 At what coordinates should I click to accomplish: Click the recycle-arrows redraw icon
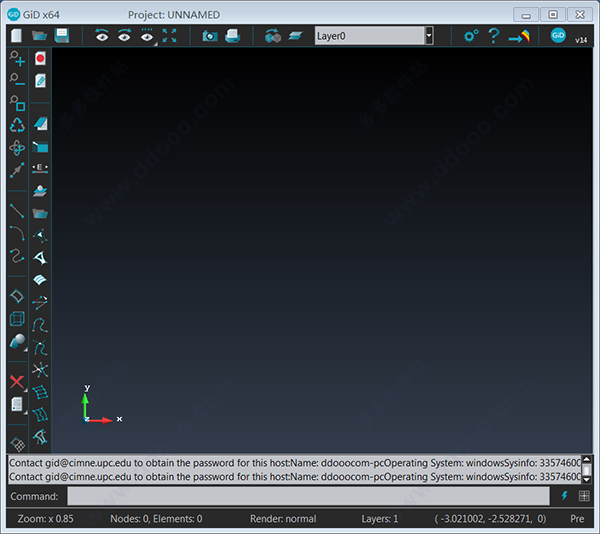coord(17,125)
